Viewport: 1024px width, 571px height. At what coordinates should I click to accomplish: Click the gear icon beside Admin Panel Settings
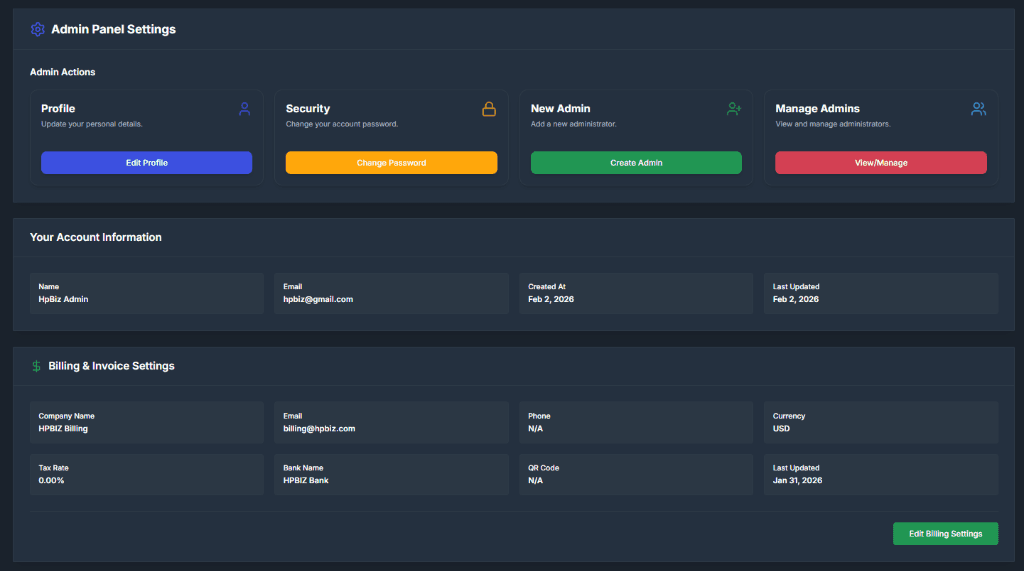pos(37,29)
